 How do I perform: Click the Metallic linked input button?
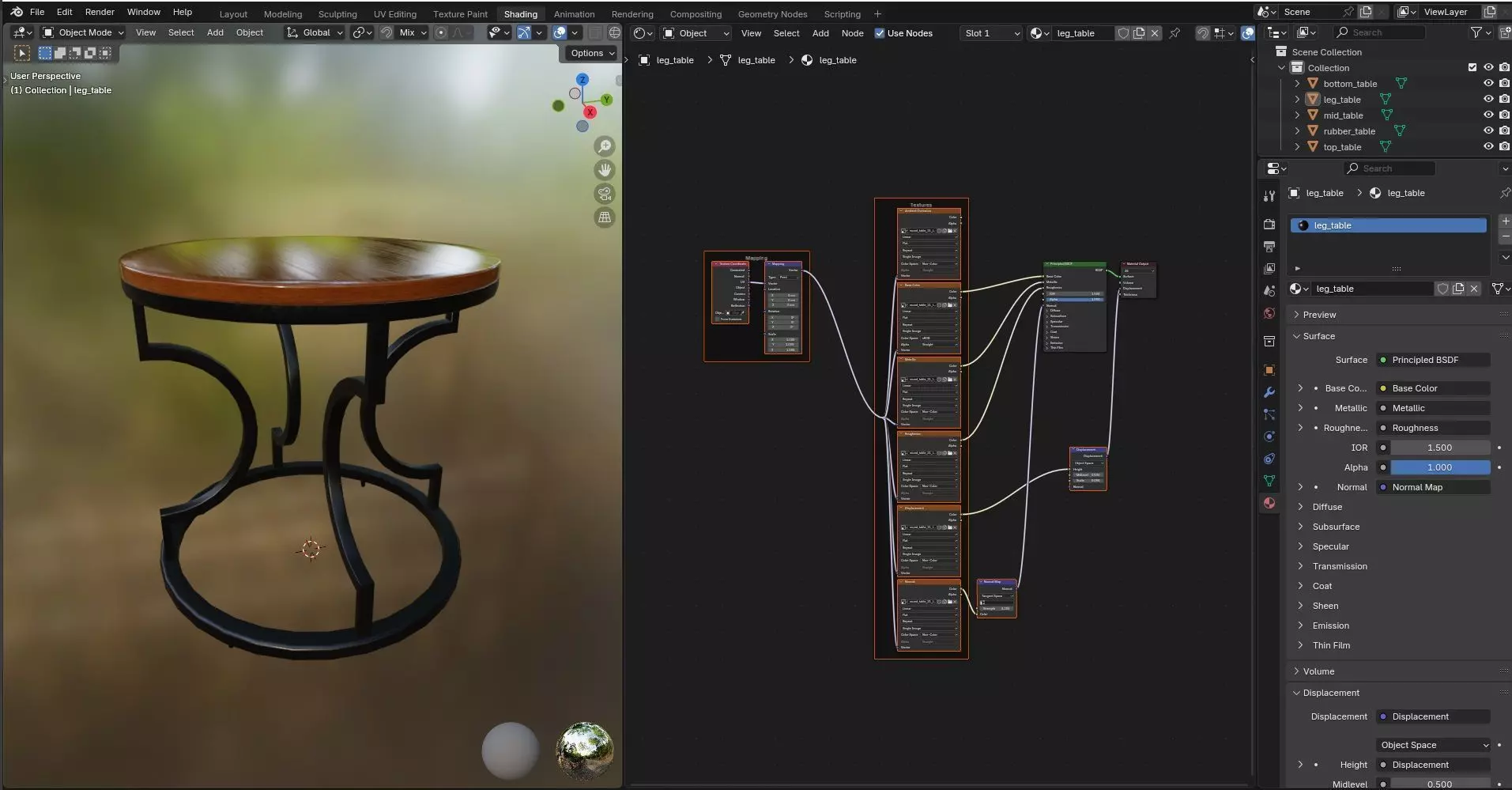tap(1433, 408)
